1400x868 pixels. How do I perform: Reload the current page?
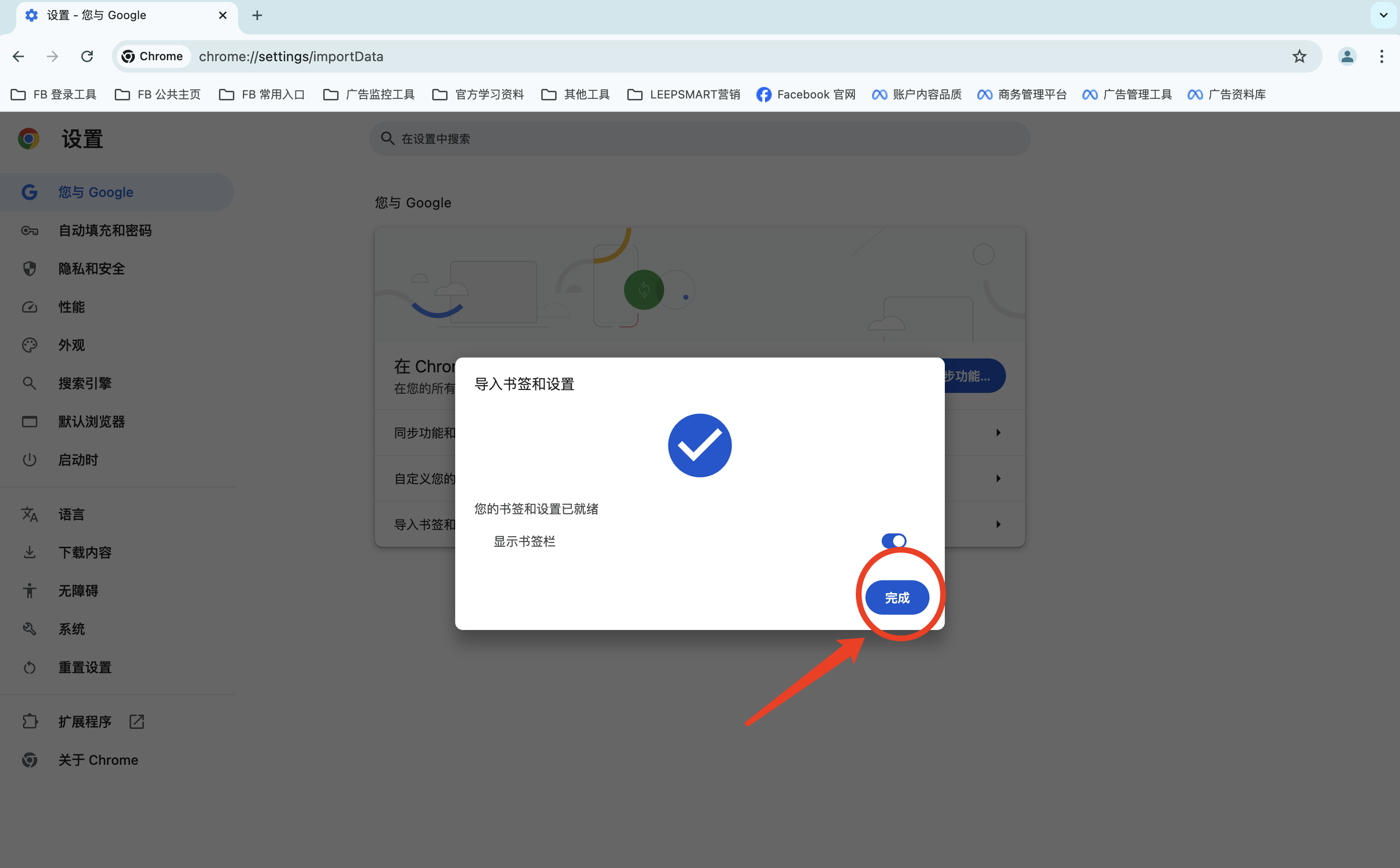[87, 56]
